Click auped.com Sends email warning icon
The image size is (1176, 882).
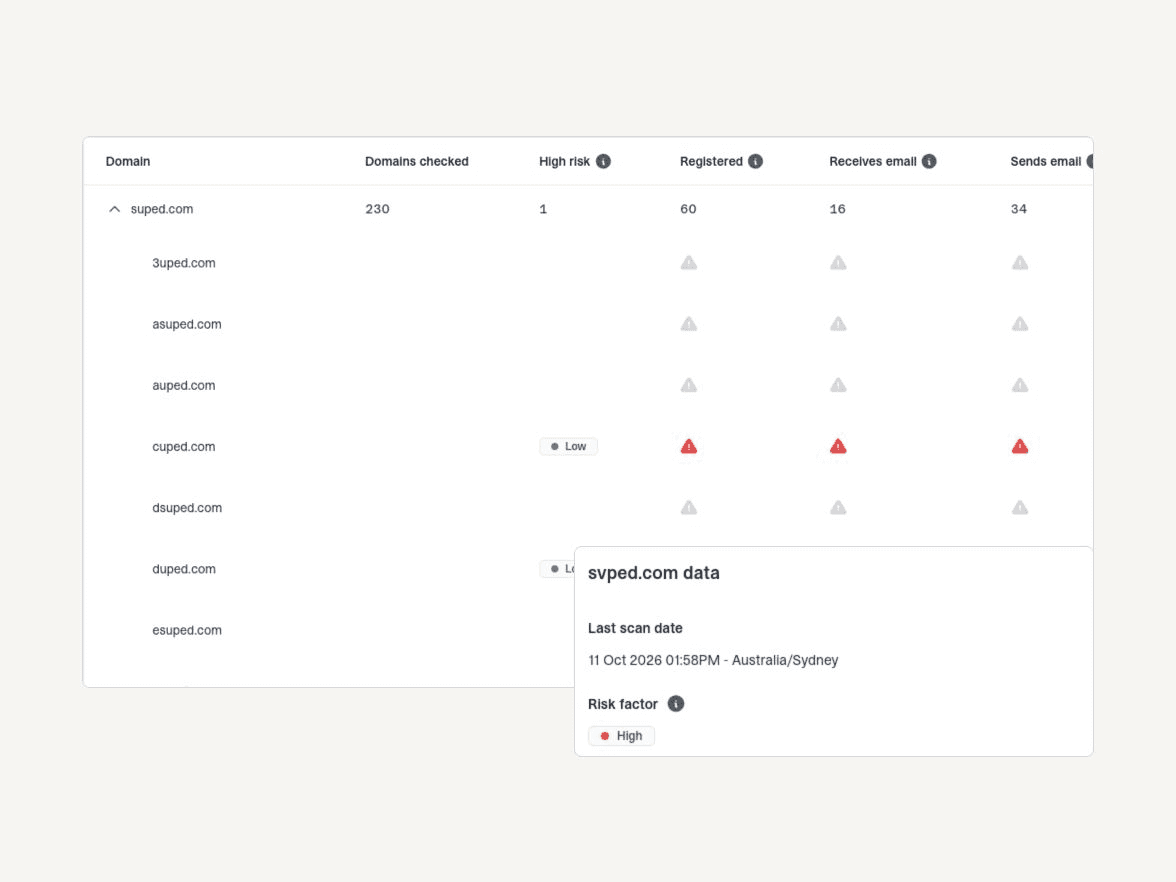click(1019, 386)
